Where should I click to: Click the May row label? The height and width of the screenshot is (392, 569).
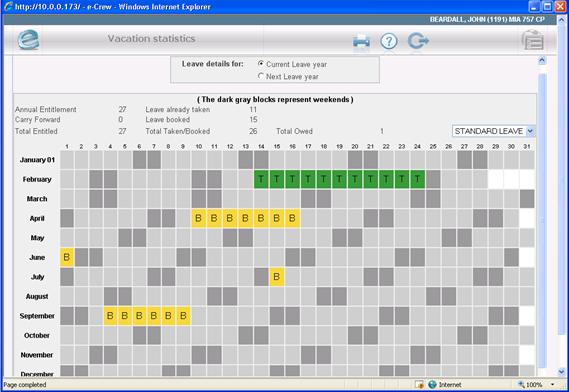tap(37, 238)
